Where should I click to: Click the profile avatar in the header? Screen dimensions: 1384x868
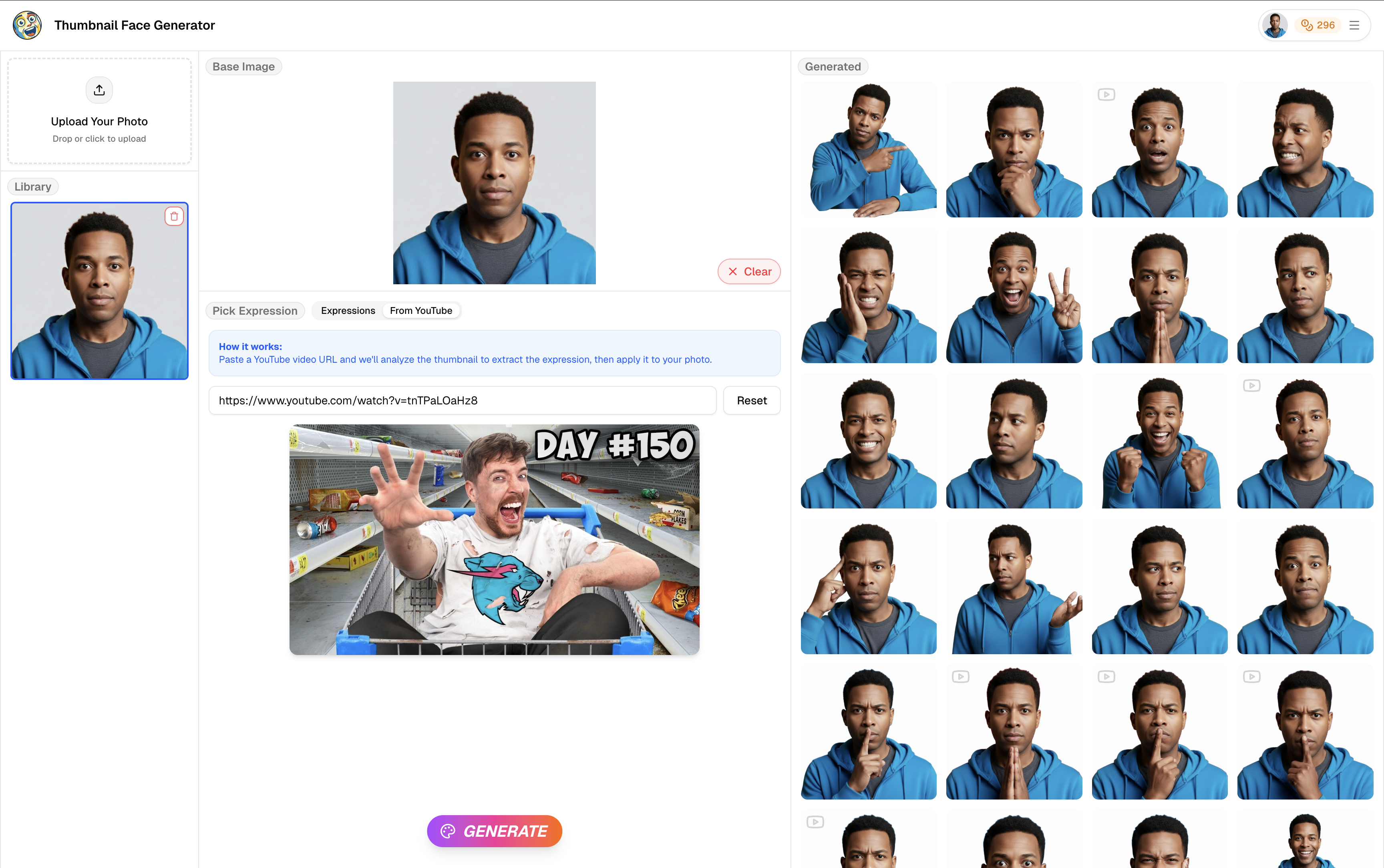click(1274, 25)
